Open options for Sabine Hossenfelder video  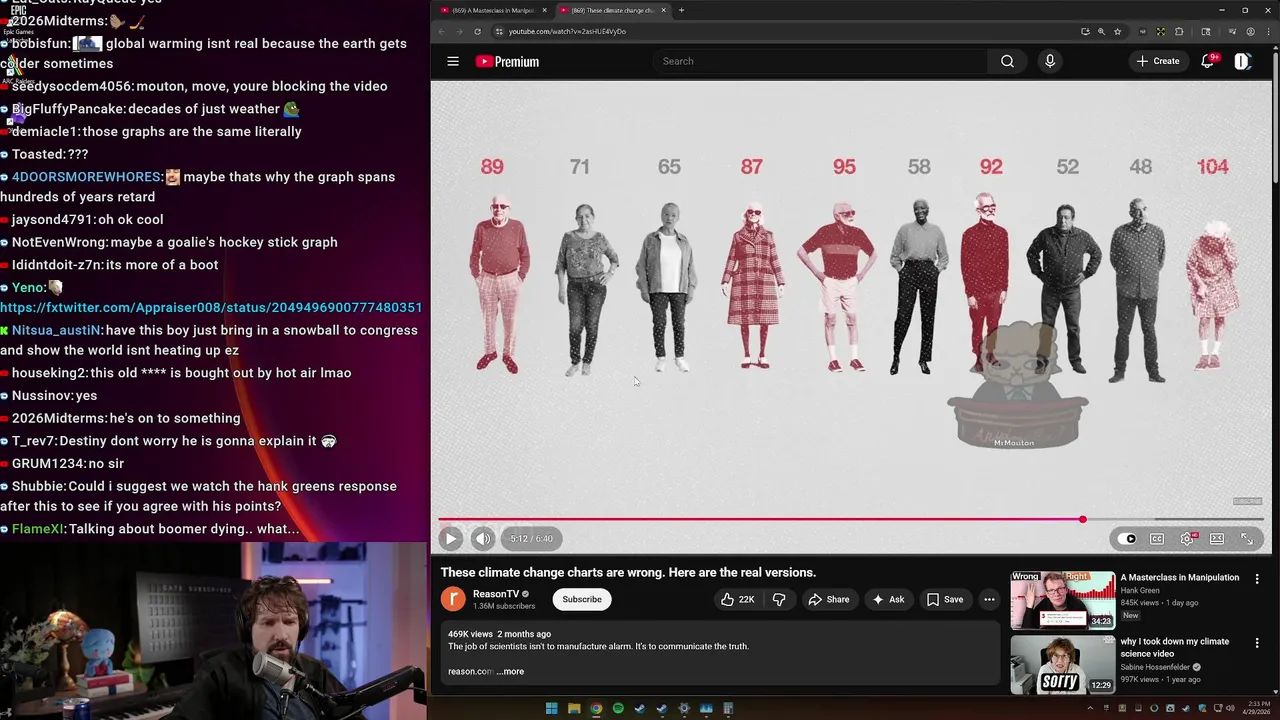(1257, 642)
